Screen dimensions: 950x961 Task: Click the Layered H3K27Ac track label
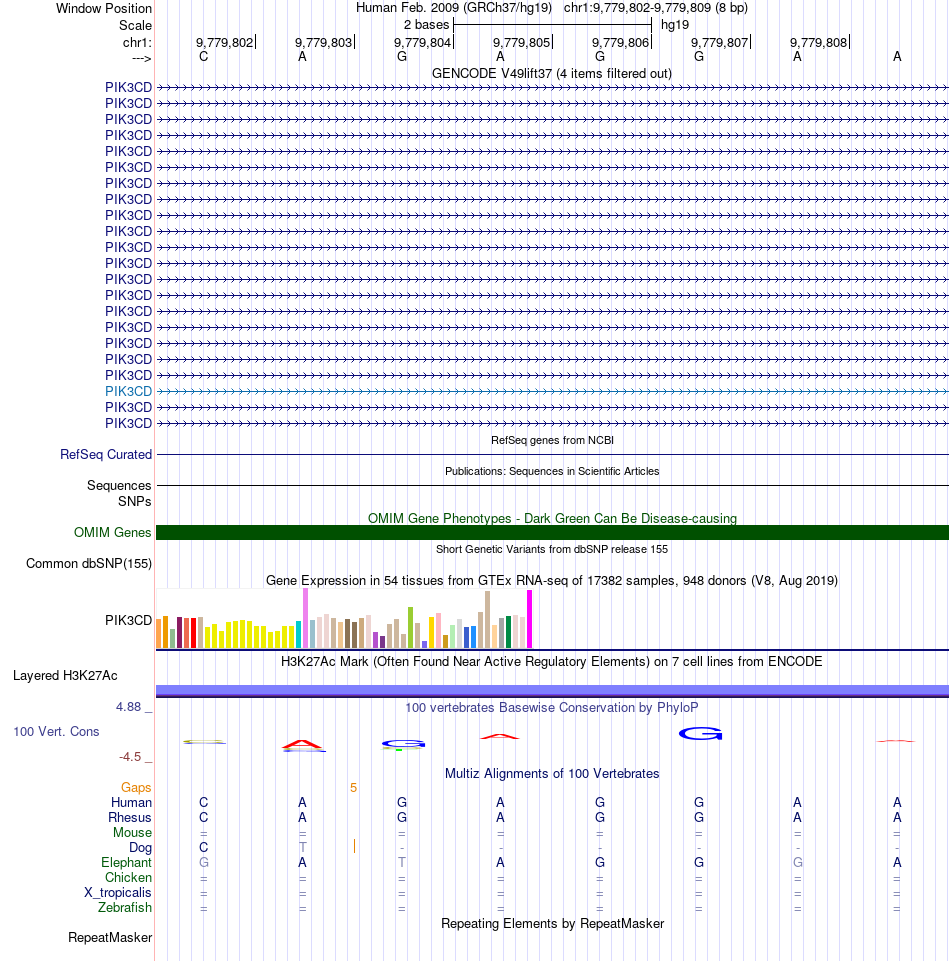point(65,676)
